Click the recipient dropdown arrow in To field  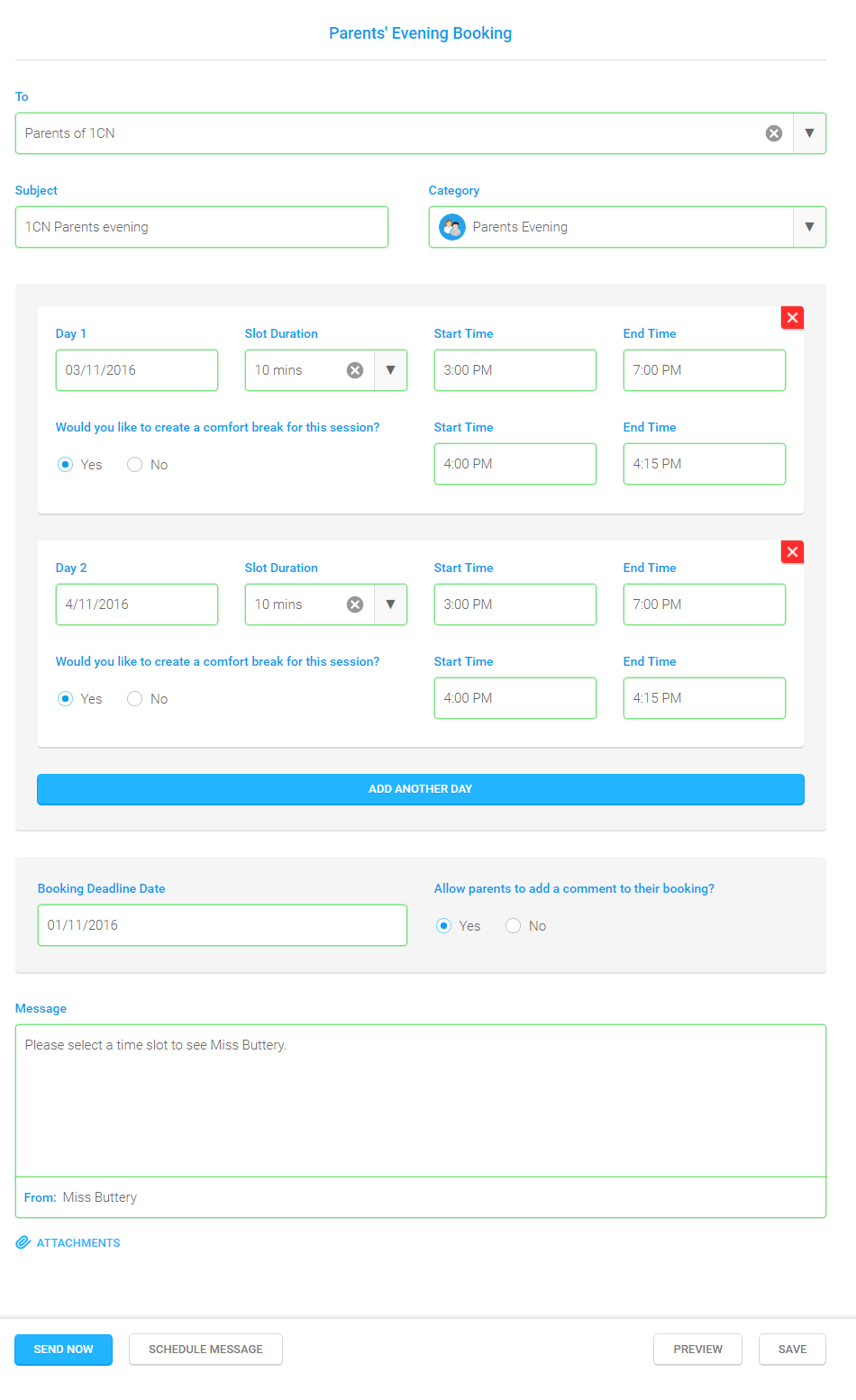809,132
